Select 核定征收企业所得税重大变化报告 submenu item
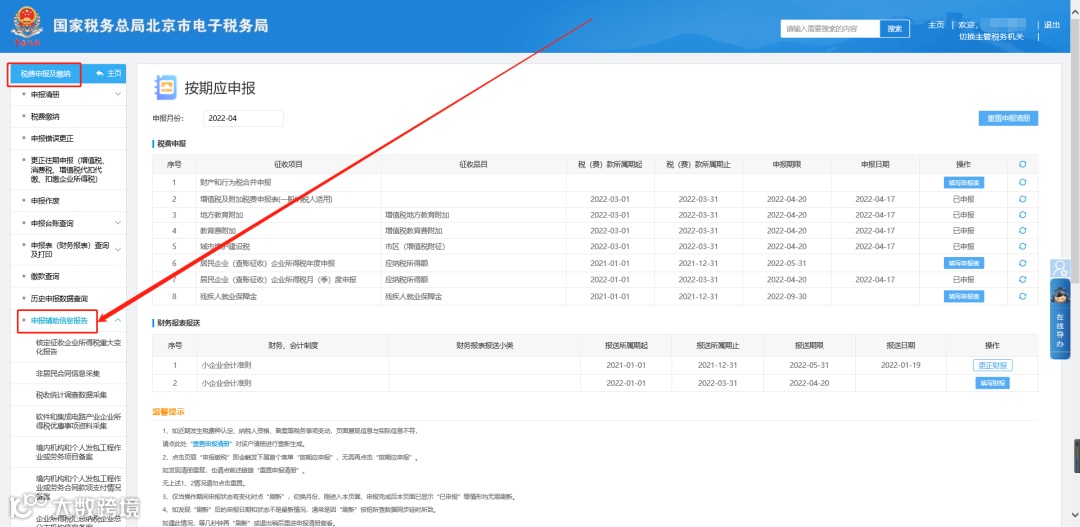1080x527 pixels. pyautogui.click(x=78, y=346)
